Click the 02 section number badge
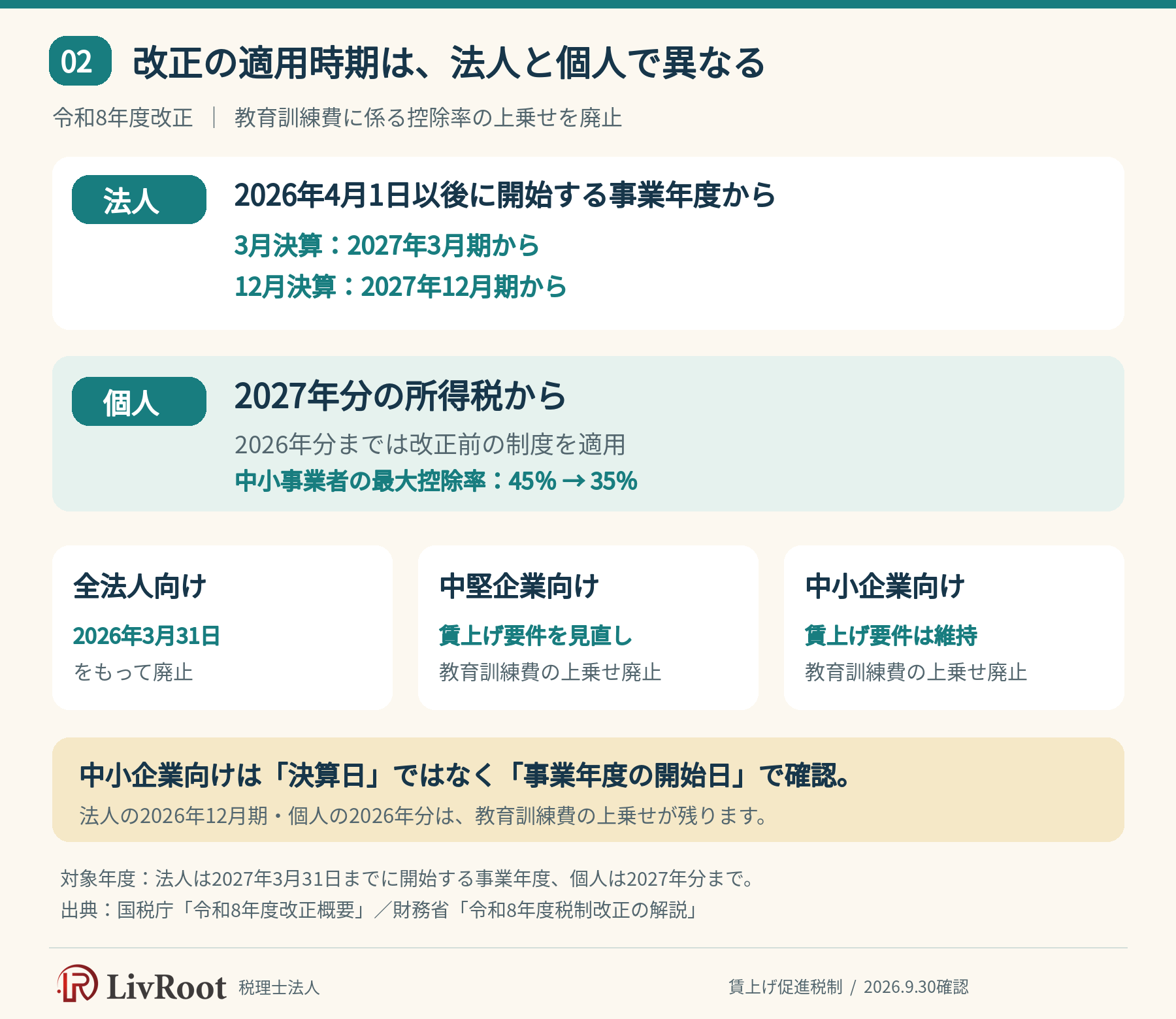The height and width of the screenshot is (1019, 1176). (80, 61)
